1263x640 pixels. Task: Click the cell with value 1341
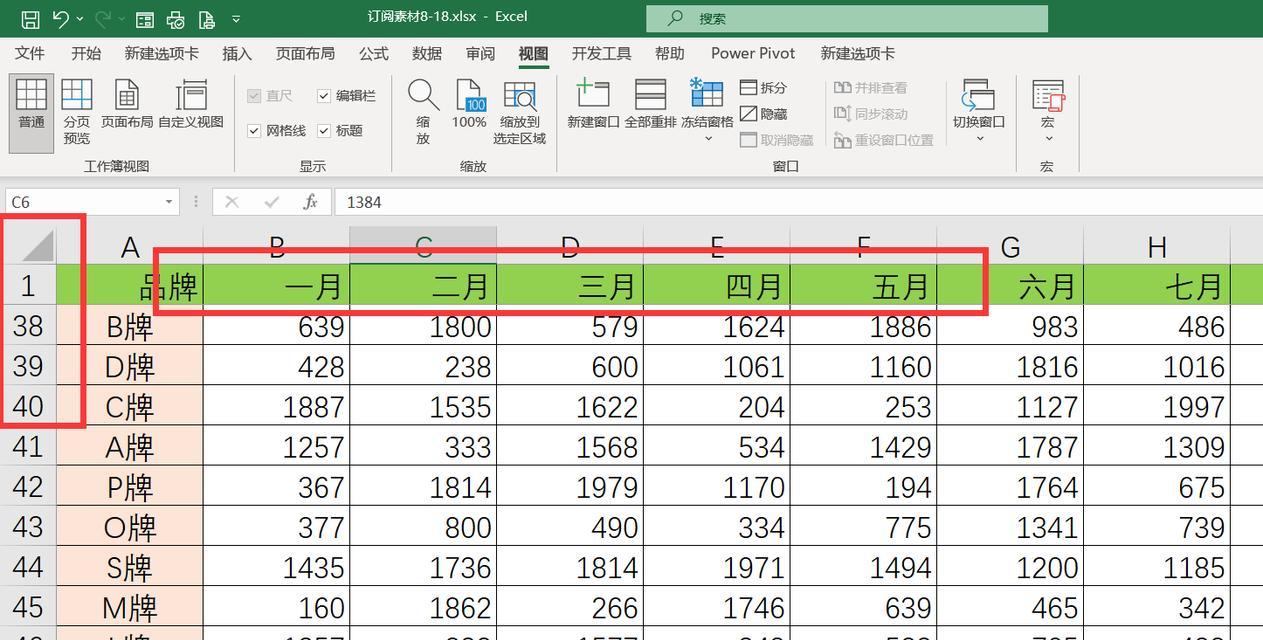point(1010,527)
